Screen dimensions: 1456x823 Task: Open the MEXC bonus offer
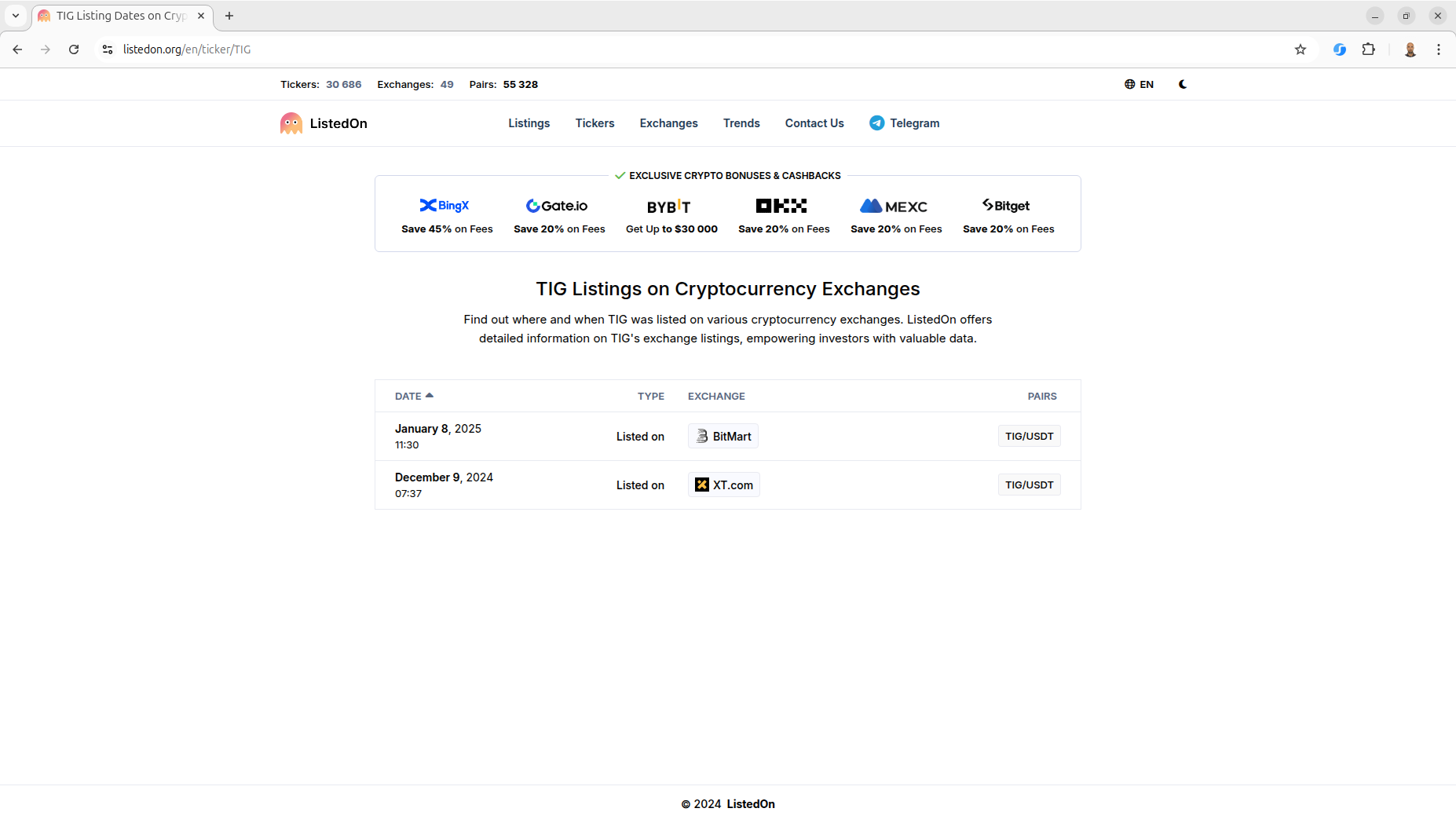896,216
